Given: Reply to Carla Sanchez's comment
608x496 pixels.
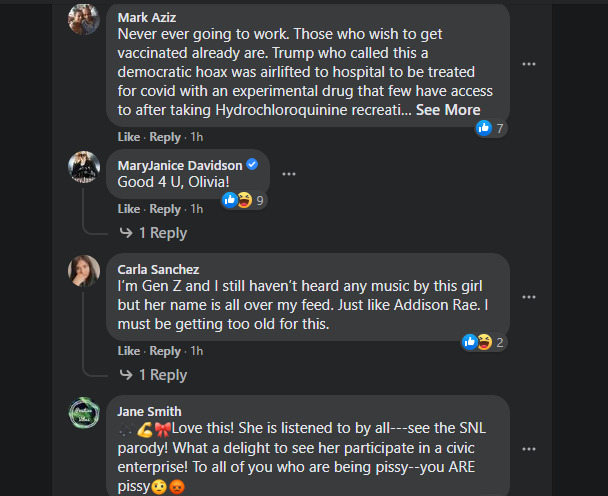Looking at the screenshot, I should (165, 351).
